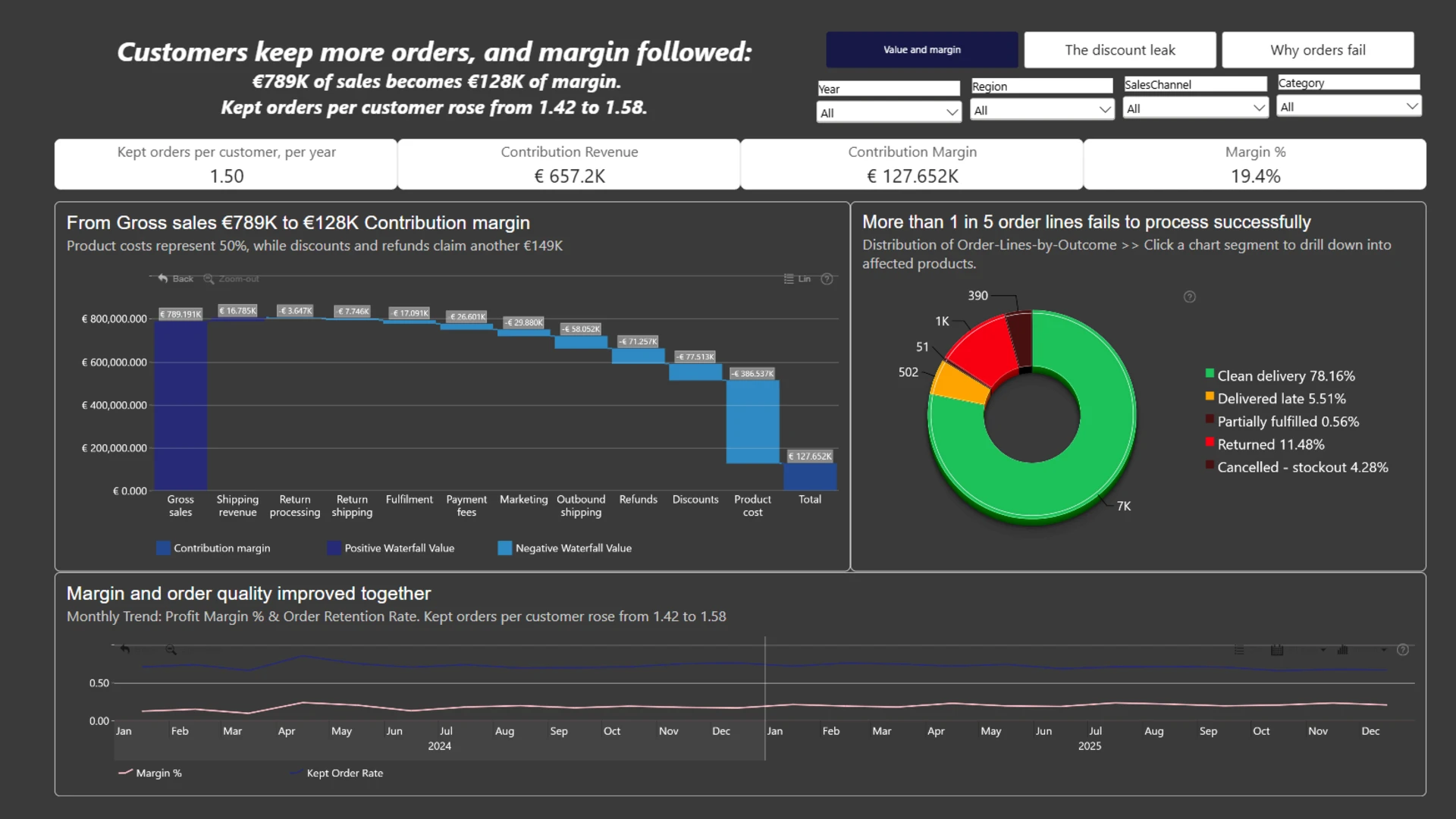The height and width of the screenshot is (819, 1456).
Task: Expand the Region filter dropdown
Action: tap(1043, 110)
